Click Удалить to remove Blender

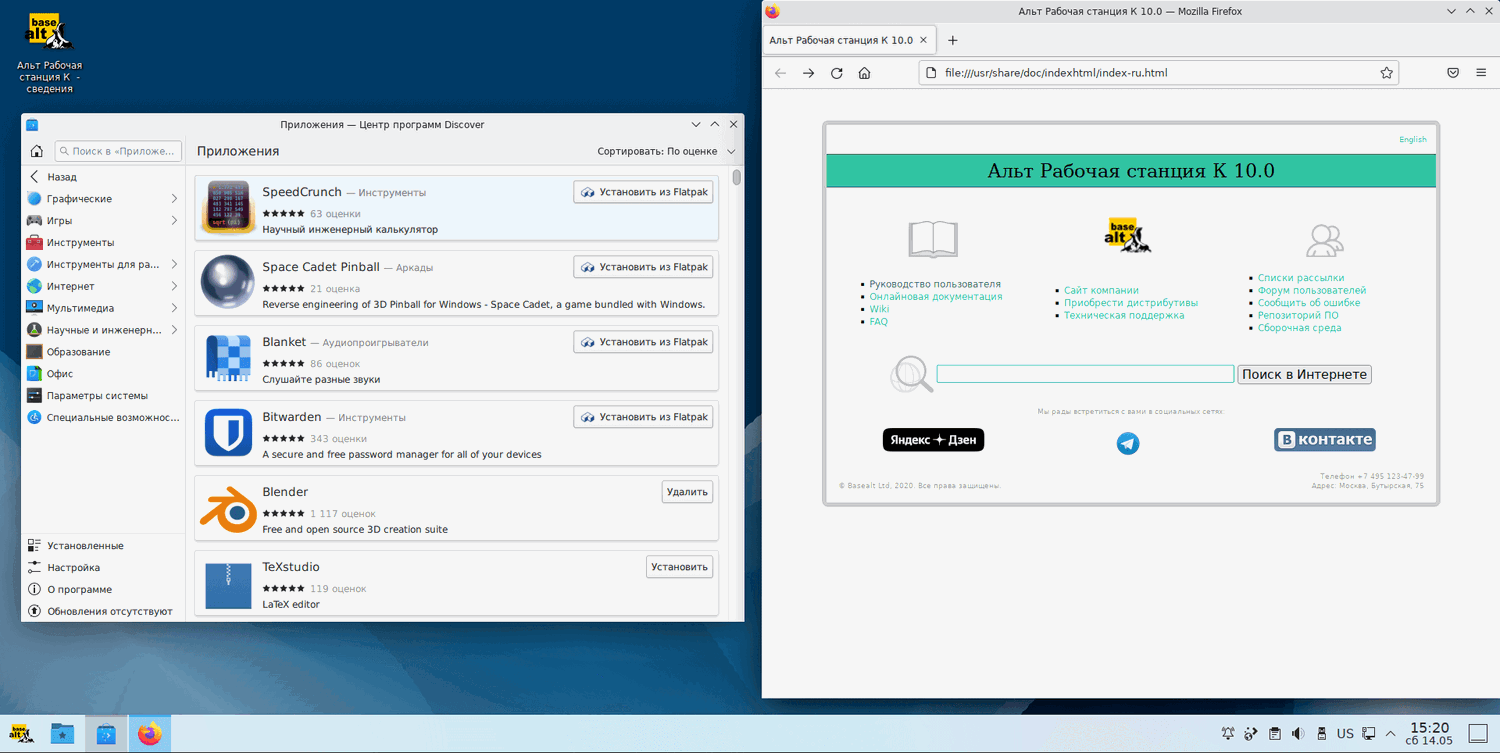[687, 492]
